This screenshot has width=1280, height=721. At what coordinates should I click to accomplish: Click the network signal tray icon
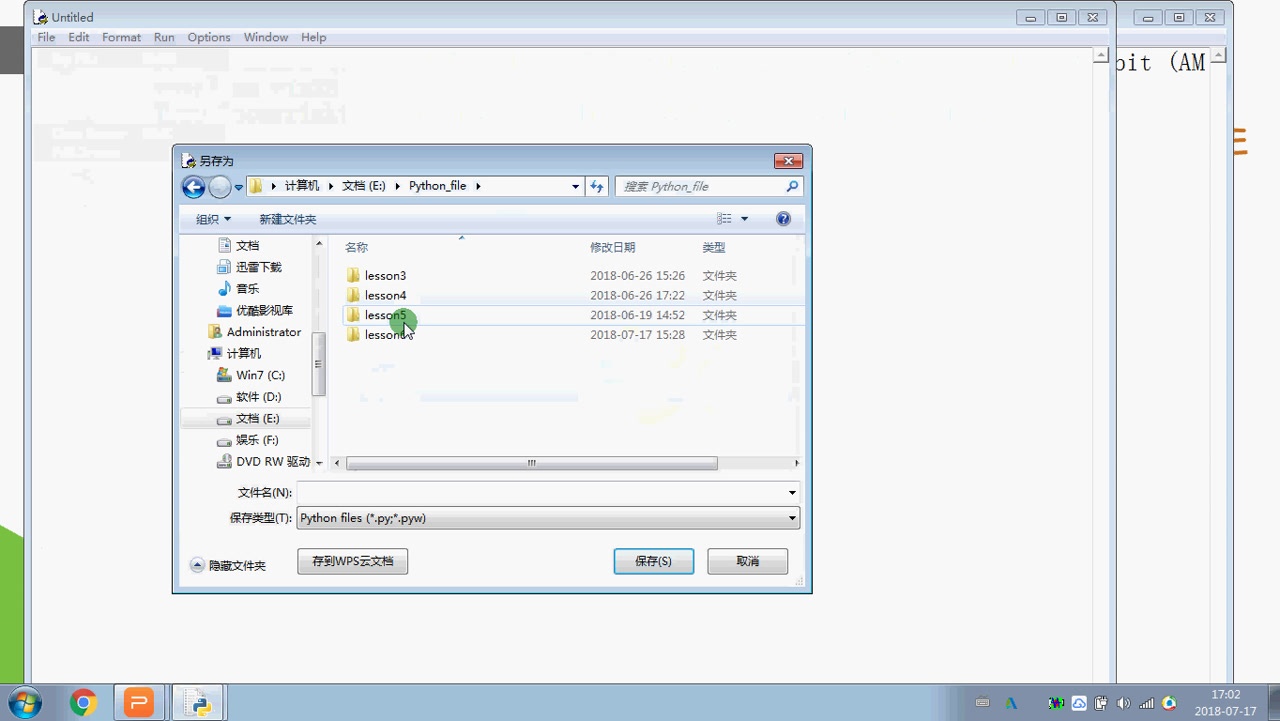click(x=1146, y=703)
